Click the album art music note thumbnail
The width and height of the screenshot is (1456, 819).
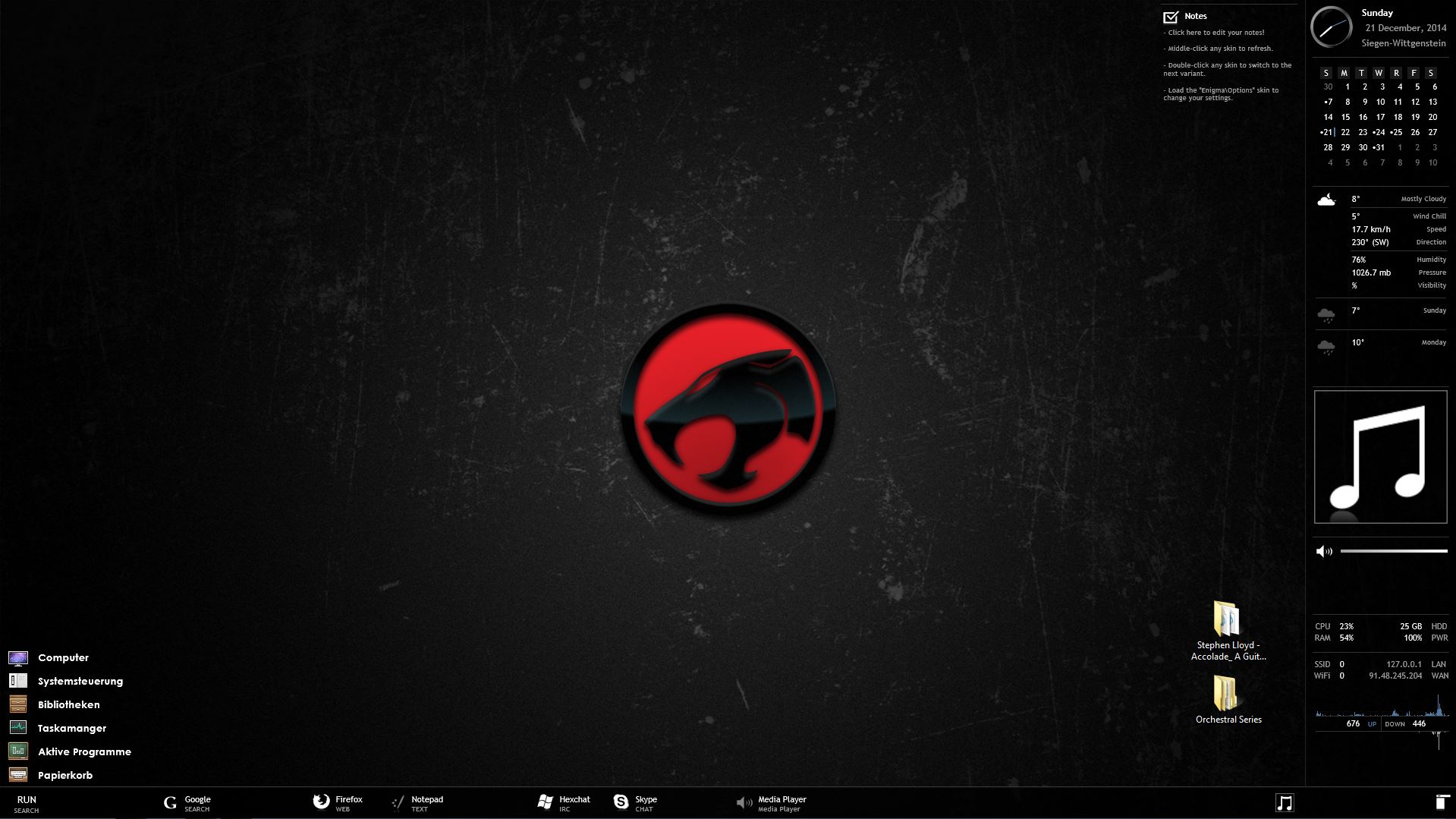[x=1381, y=457]
